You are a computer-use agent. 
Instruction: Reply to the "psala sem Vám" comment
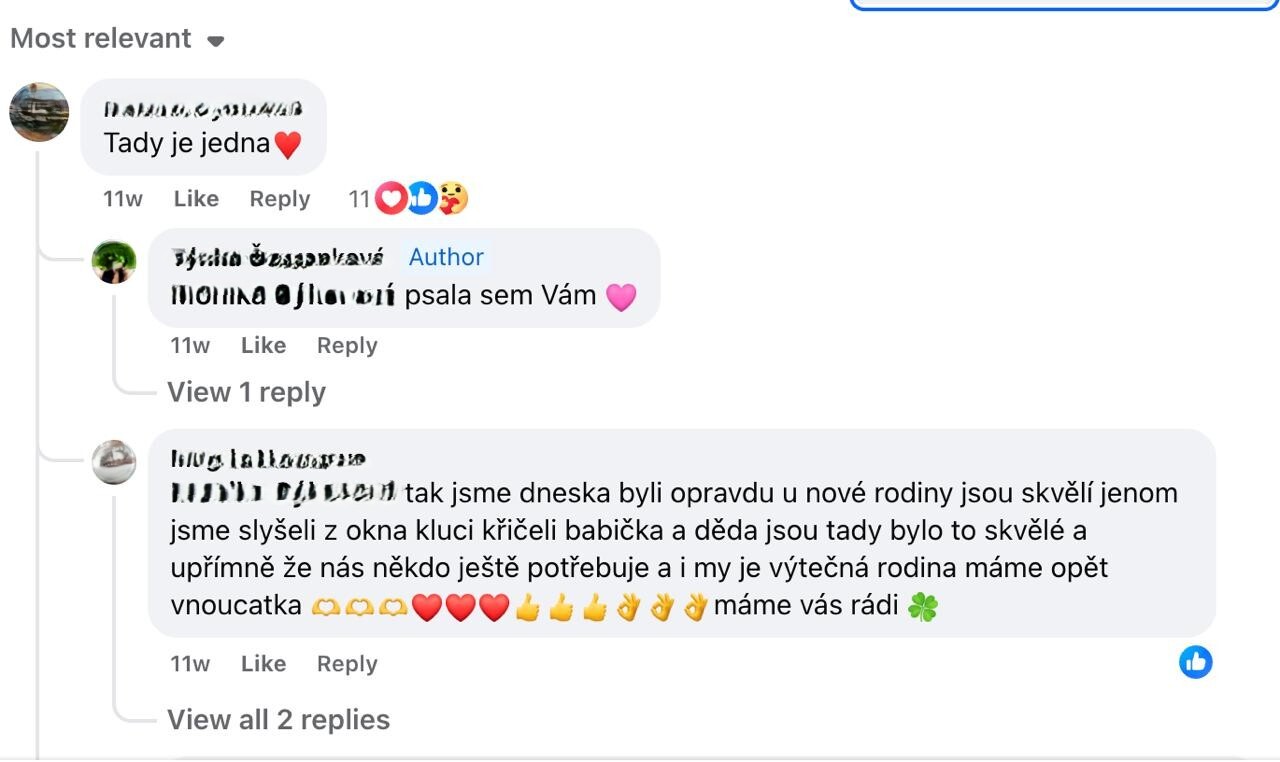pyautogui.click(x=347, y=345)
